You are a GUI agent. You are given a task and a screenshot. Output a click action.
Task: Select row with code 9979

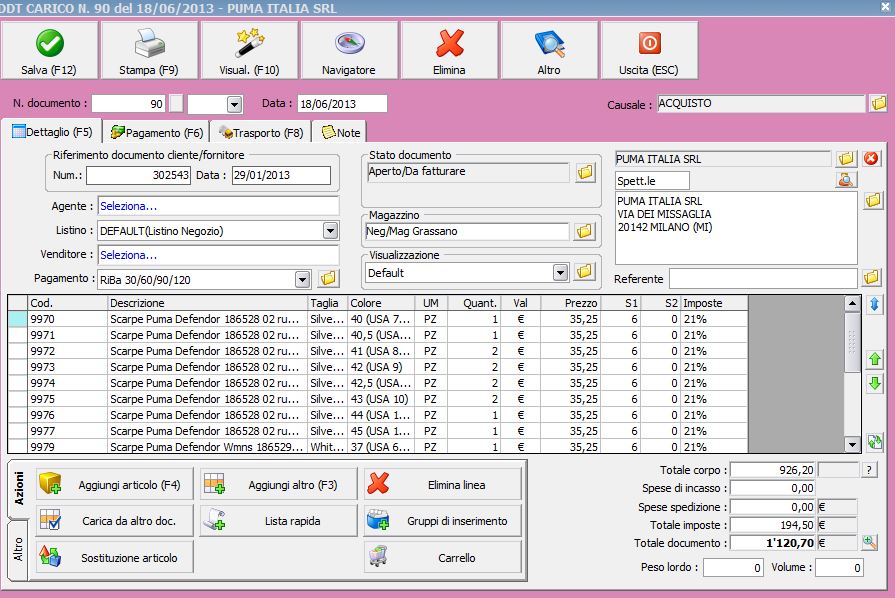click(378, 447)
